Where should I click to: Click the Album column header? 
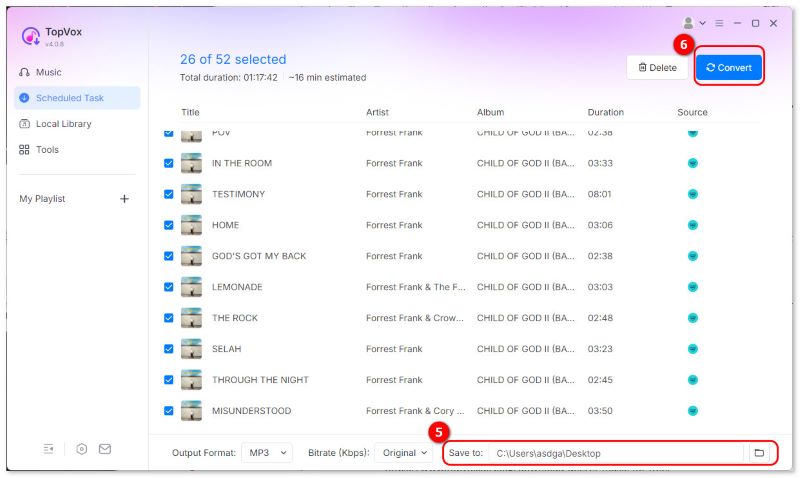pos(490,112)
